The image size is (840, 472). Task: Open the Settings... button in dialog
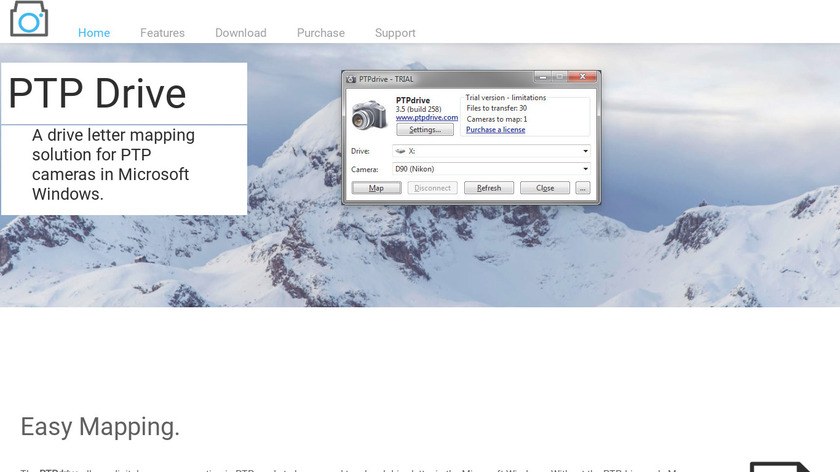tap(425, 130)
